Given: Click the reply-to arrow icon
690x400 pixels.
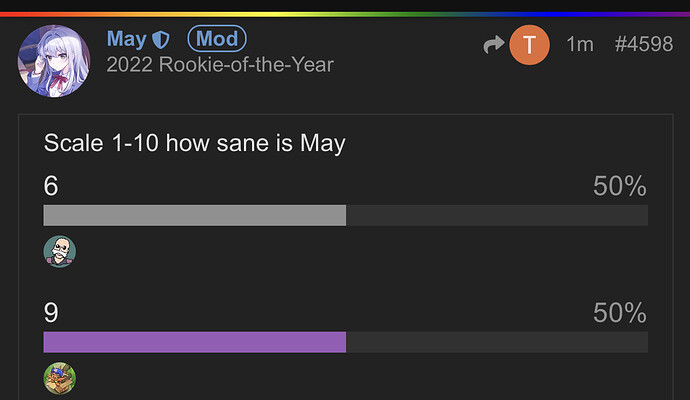Looking at the screenshot, I should (x=493, y=44).
